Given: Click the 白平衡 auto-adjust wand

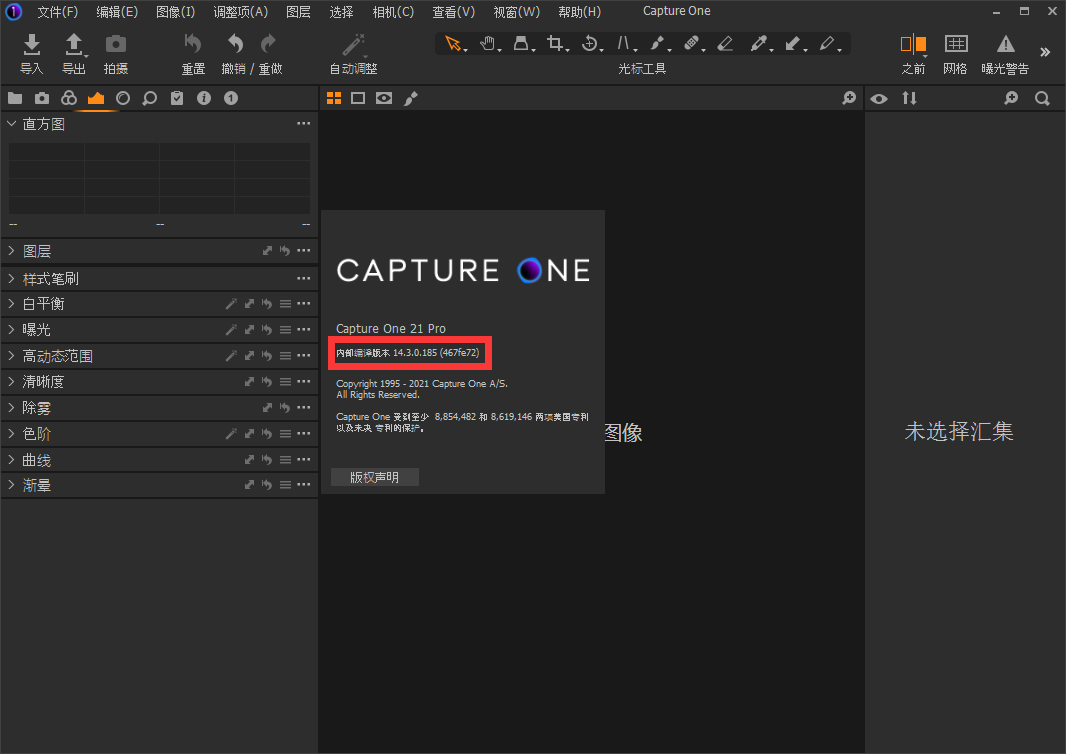Looking at the screenshot, I should (231, 304).
